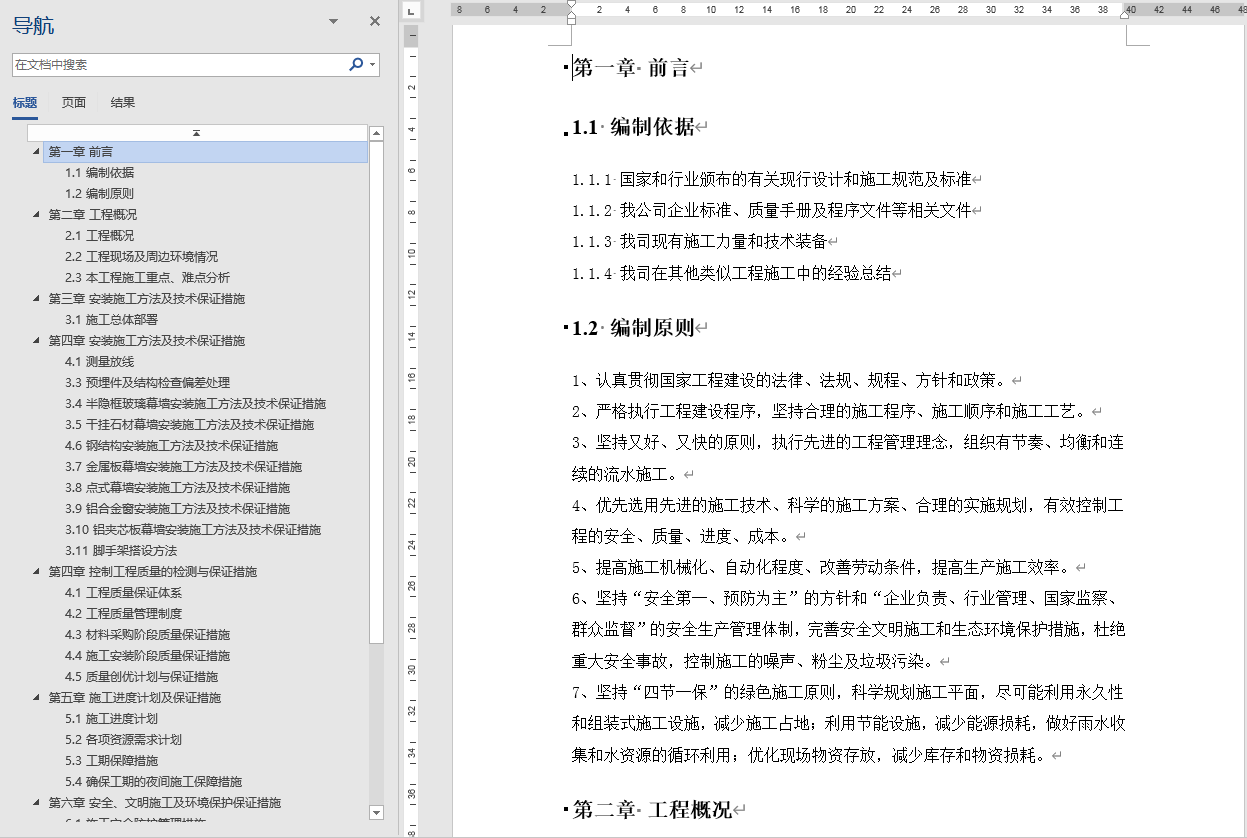Open the search options dropdown next to the magnifier
The image size is (1247, 838).
(x=371, y=63)
